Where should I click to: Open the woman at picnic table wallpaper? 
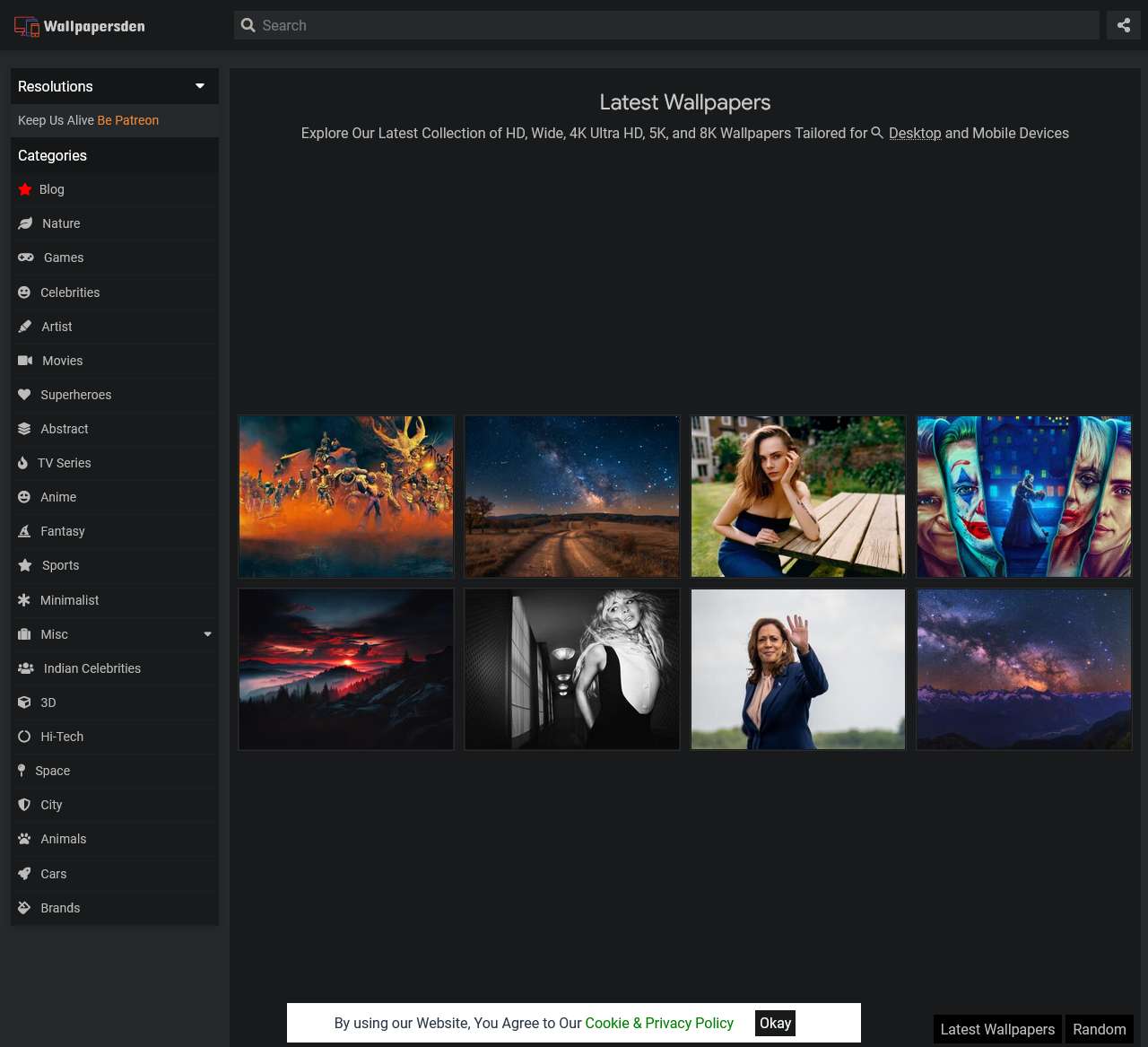point(798,496)
